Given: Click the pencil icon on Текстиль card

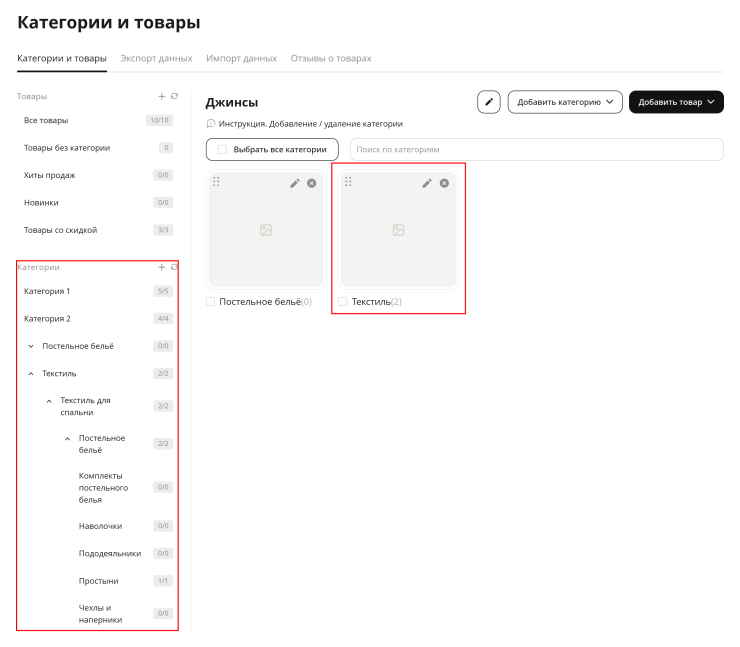Looking at the screenshot, I should click(427, 183).
